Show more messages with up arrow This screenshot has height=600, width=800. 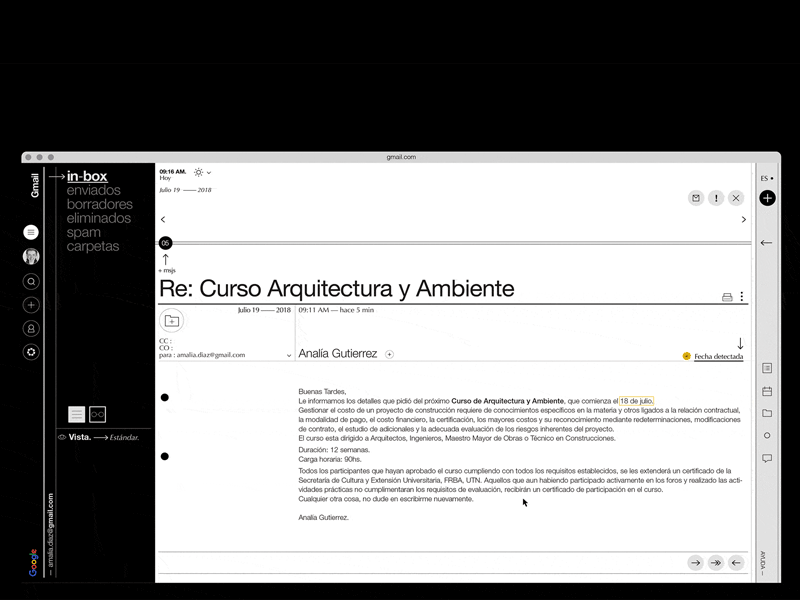(165, 259)
